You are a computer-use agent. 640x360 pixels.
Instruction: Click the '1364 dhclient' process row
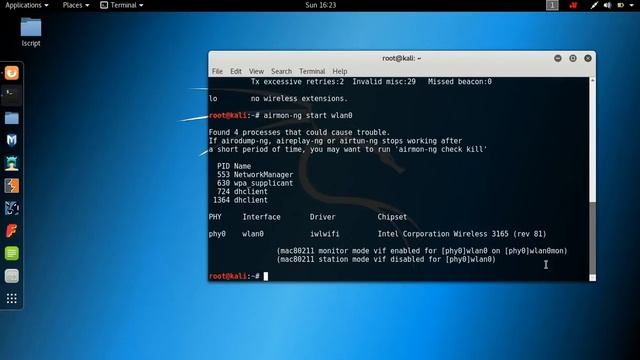point(240,200)
